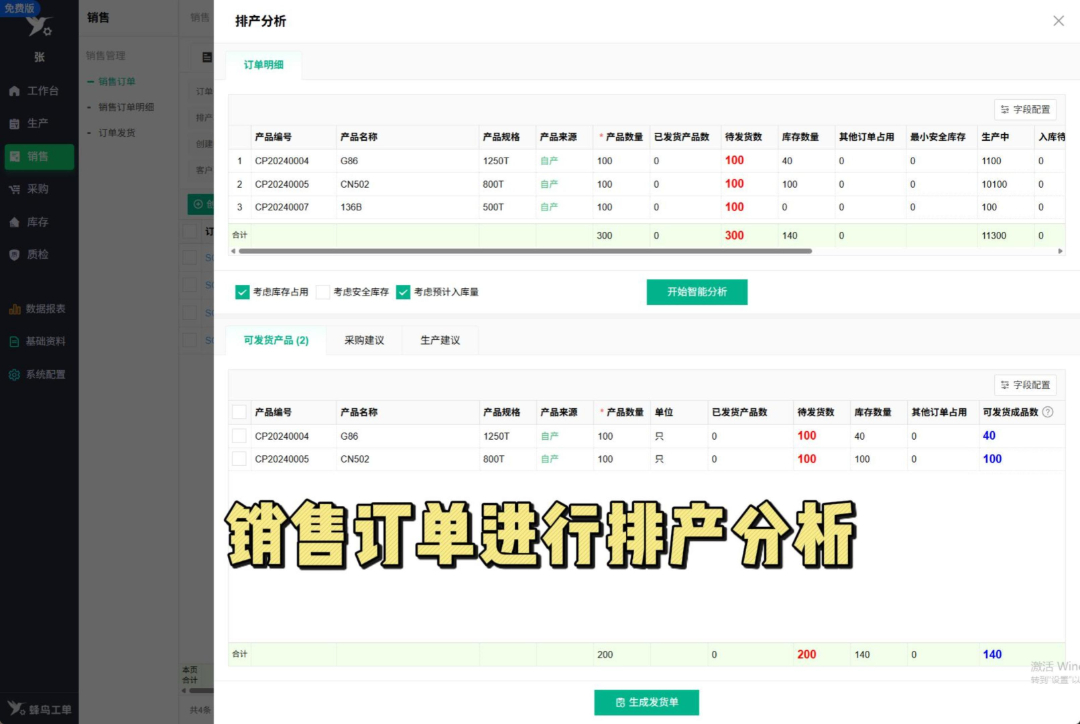Click the 蜂鸟工单 logo at sidebar bottom
The image size is (1080, 724).
(x=39, y=709)
